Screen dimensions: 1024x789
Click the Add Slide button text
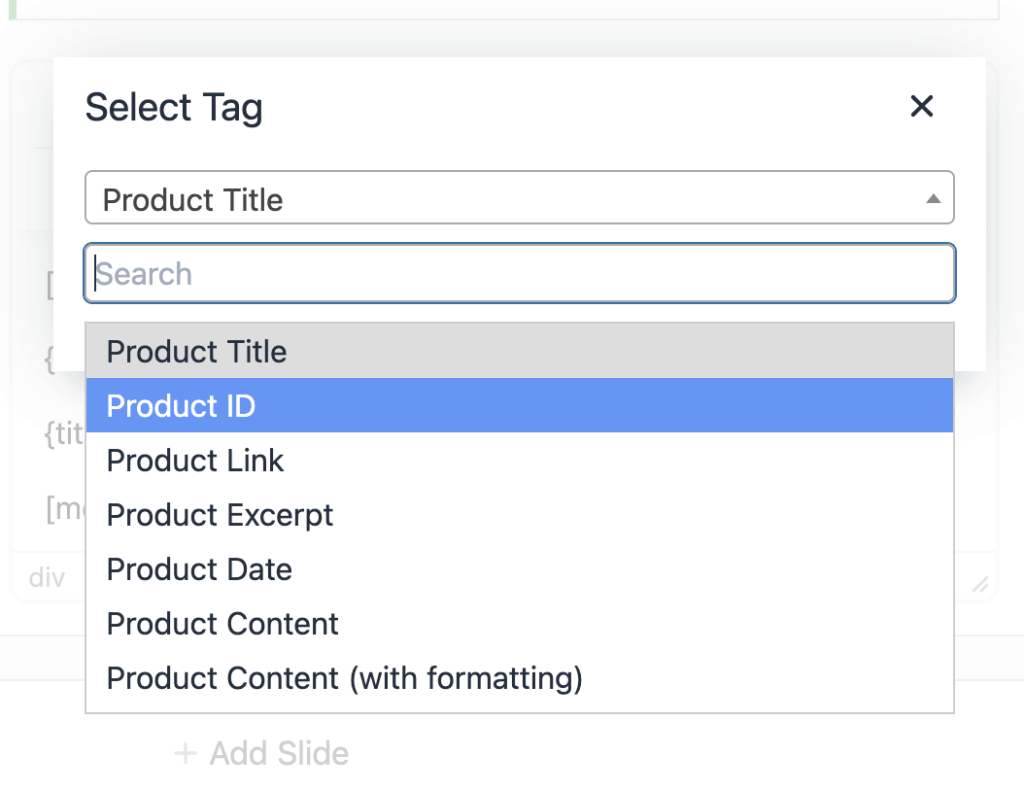tap(279, 753)
